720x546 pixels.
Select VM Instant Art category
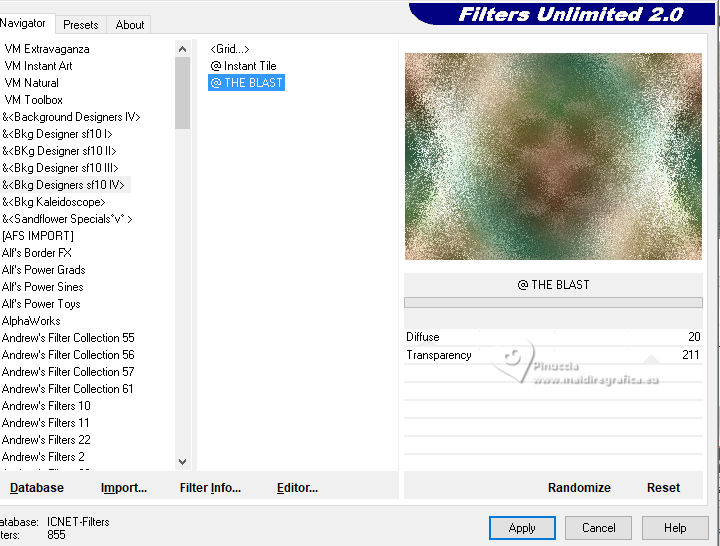click(x=39, y=66)
